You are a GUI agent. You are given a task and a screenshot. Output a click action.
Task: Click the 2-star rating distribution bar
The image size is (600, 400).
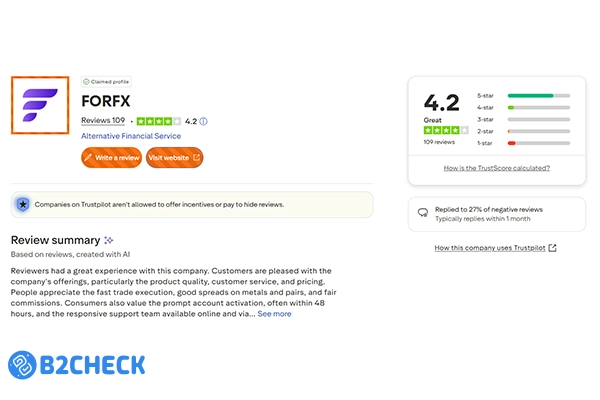point(538,131)
